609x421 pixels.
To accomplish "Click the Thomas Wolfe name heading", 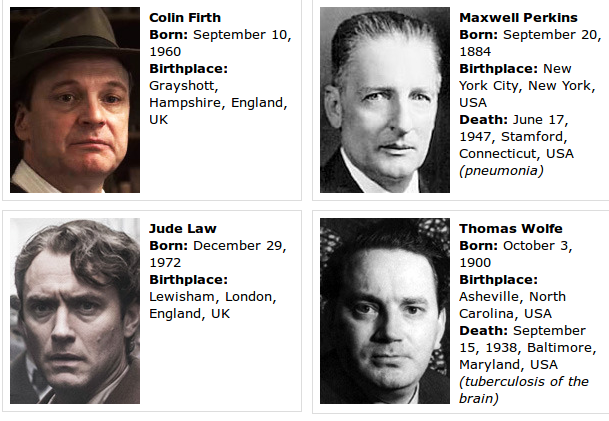I will [x=511, y=229].
